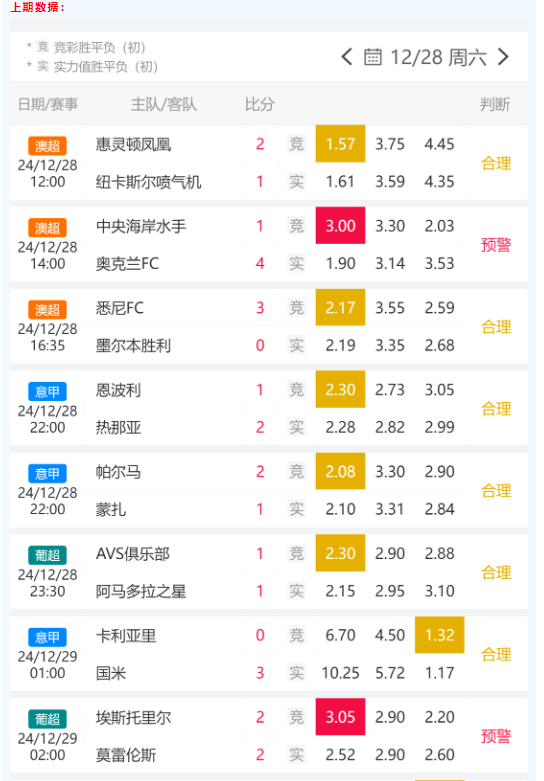The image size is (544, 781).
Task: Click the 比分 column header
Action: coord(260,105)
